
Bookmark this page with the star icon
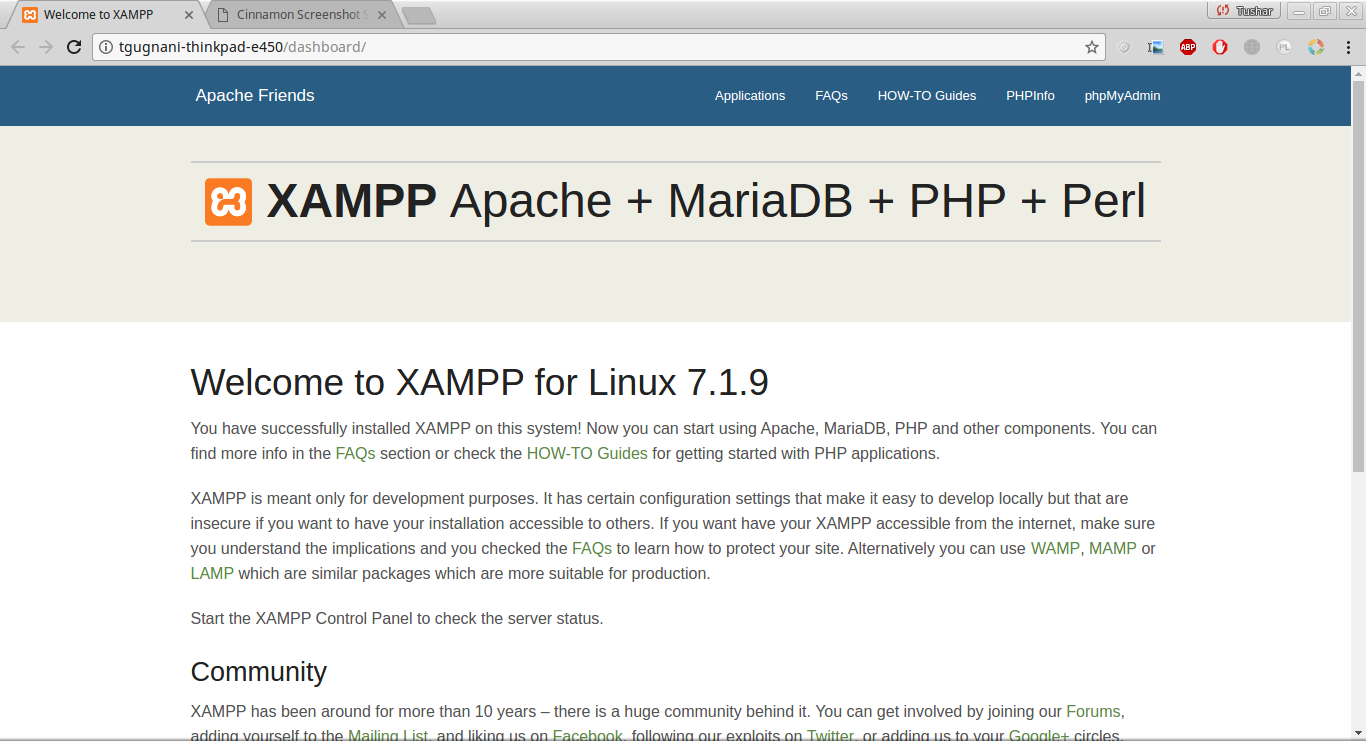1092,47
